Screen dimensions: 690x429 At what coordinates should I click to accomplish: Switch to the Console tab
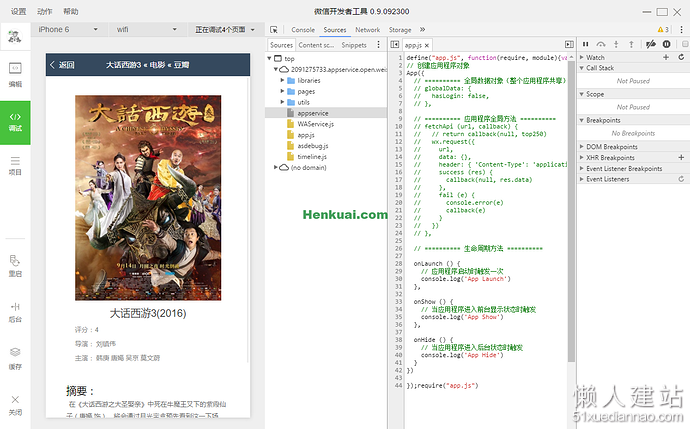point(303,29)
